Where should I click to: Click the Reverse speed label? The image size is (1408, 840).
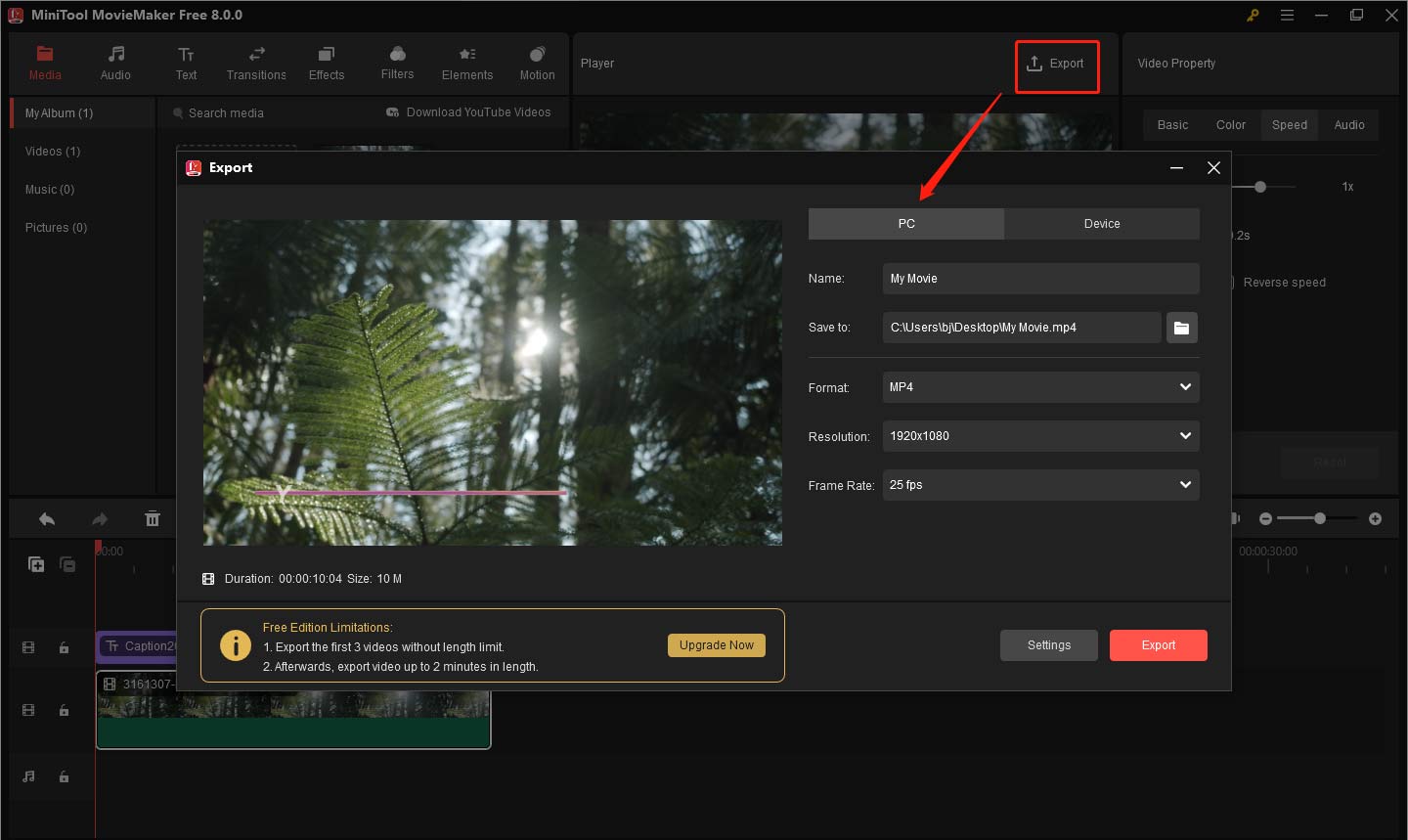pyautogui.click(x=1284, y=283)
